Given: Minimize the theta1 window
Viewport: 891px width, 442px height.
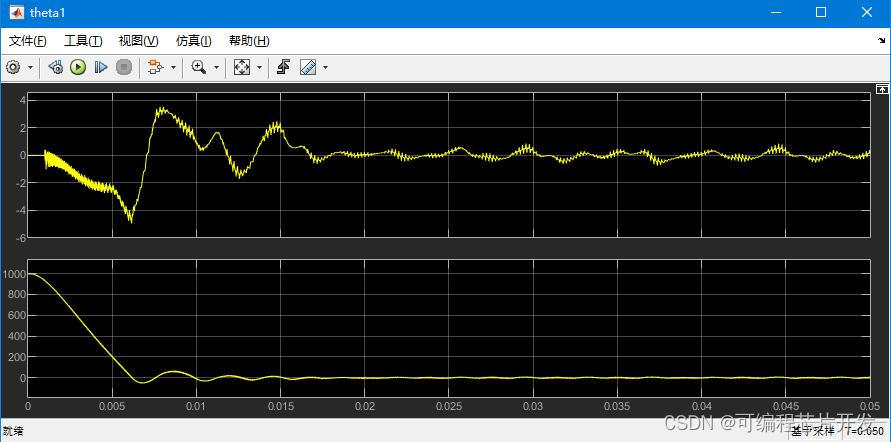Looking at the screenshot, I should coord(775,12).
